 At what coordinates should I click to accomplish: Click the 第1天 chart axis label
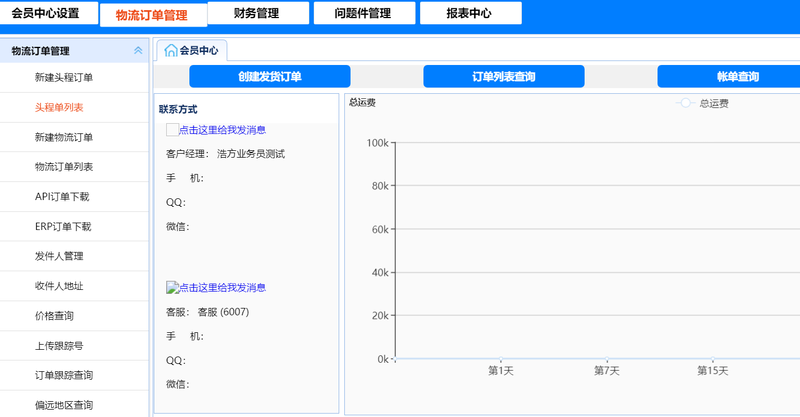pos(501,371)
